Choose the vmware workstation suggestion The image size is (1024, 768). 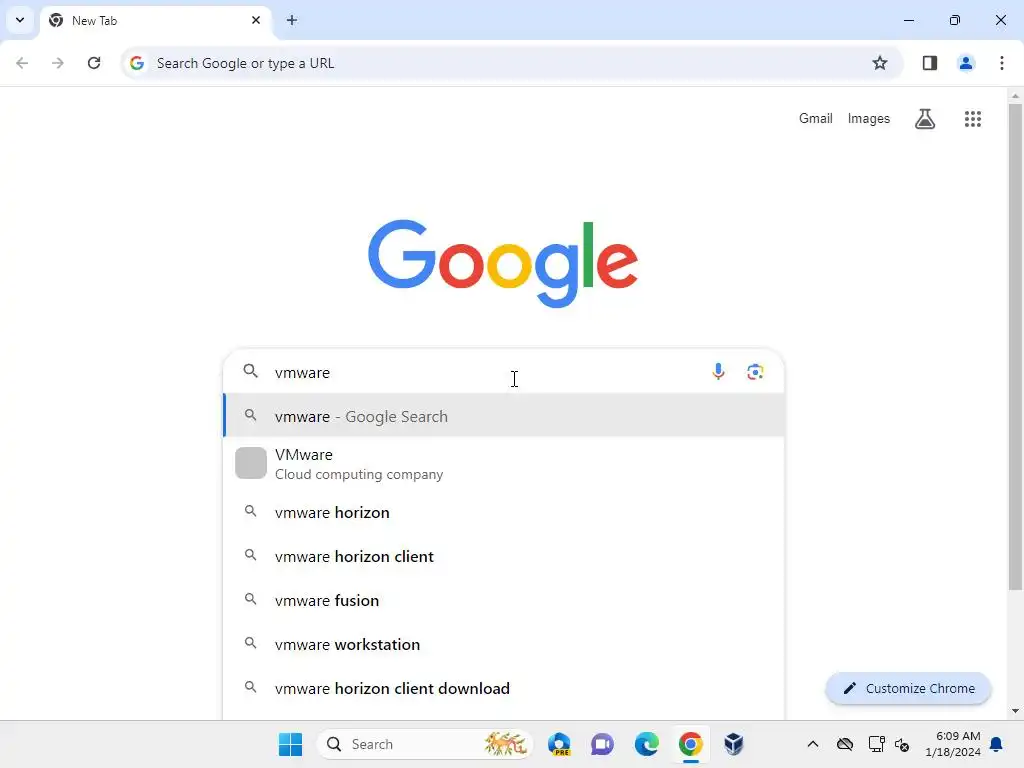click(504, 644)
